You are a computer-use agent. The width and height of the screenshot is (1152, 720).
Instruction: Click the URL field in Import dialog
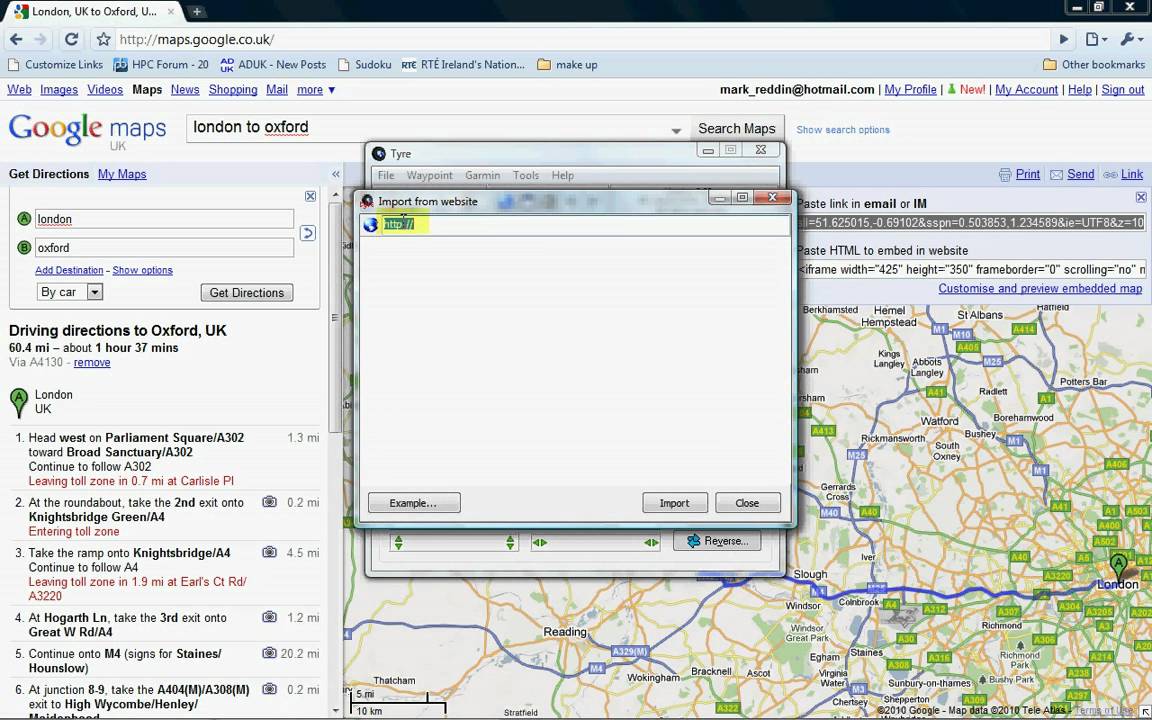pyautogui.click(x=585, y=225)
